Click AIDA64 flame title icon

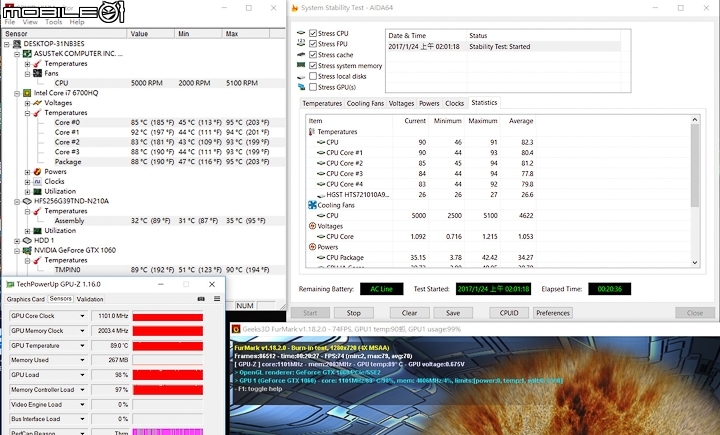pyautogui.click(x=295, y=8)
